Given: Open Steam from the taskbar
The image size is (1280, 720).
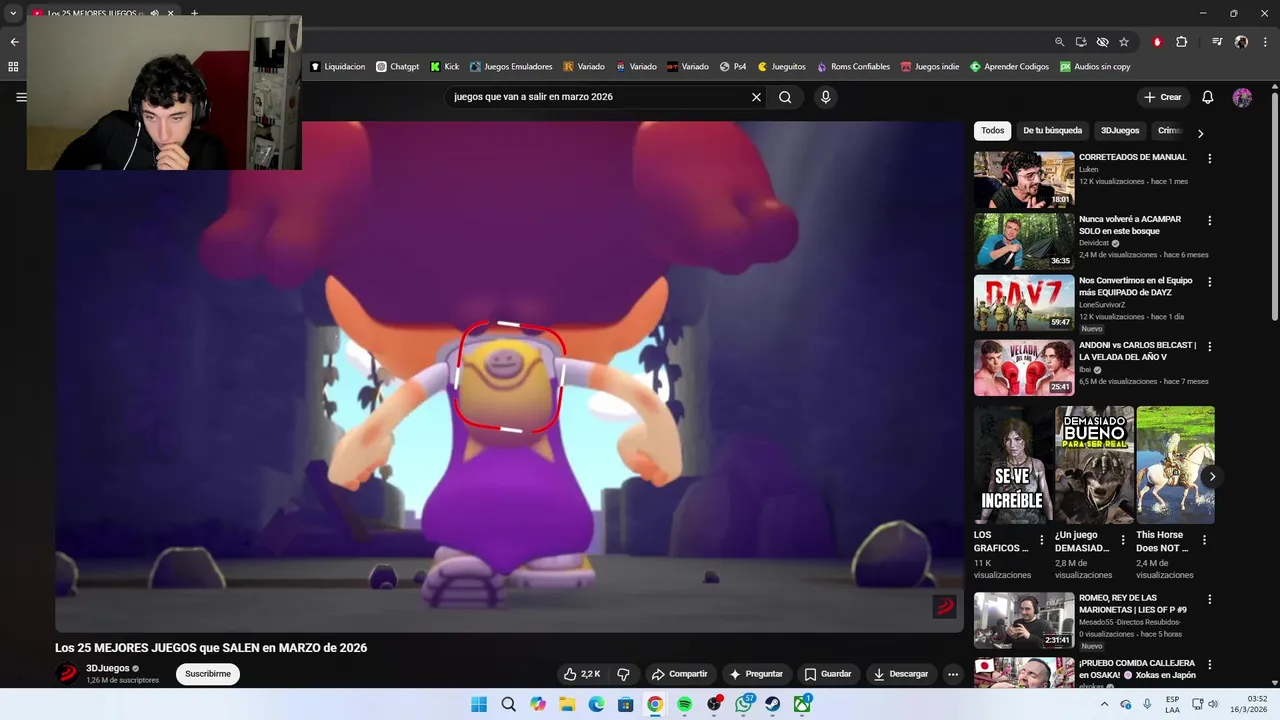Looking at the screenshot, I should click(x=772, y=704).
